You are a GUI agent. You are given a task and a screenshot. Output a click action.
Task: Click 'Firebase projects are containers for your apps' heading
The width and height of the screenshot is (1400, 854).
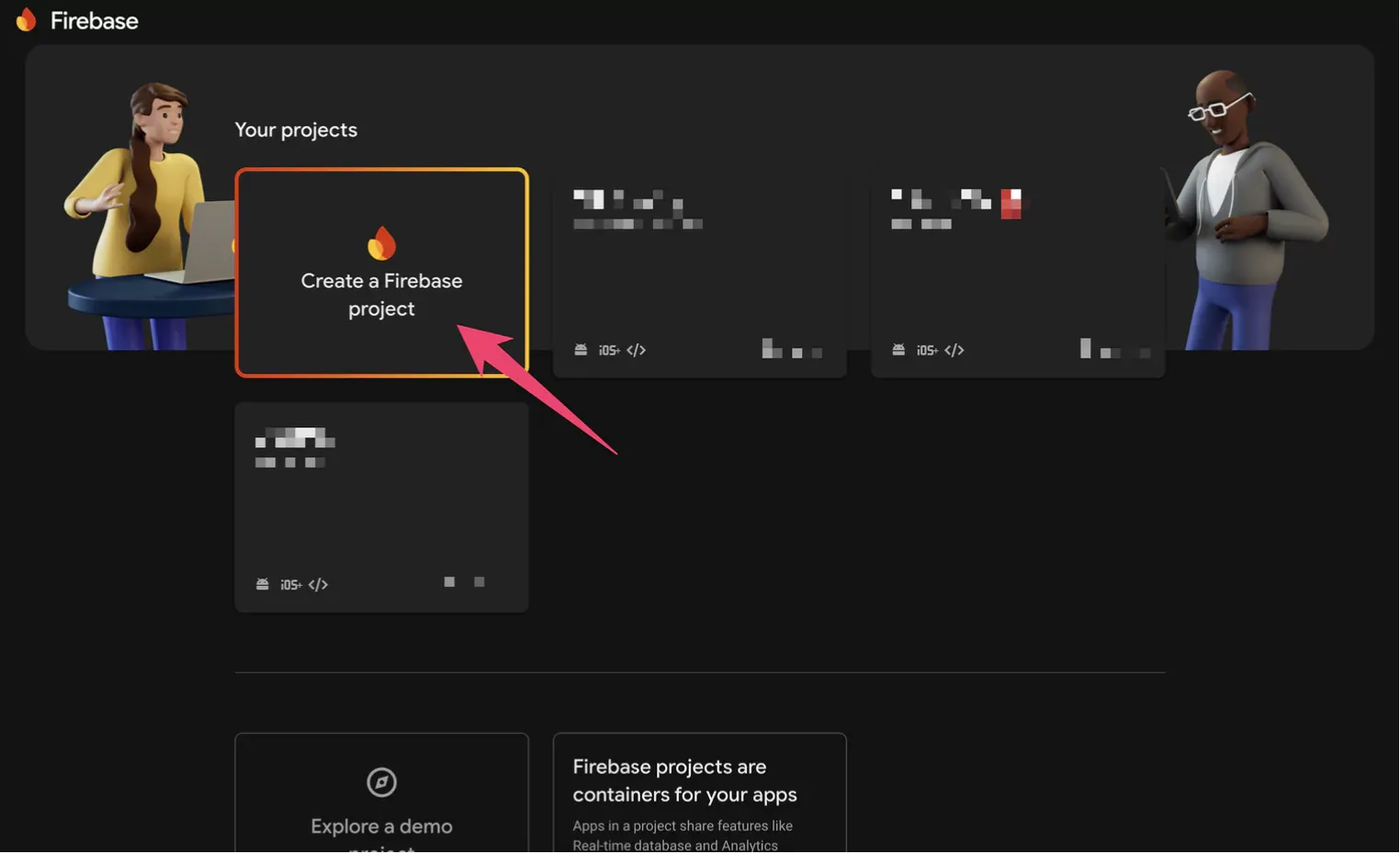click(x=684, y=781)
